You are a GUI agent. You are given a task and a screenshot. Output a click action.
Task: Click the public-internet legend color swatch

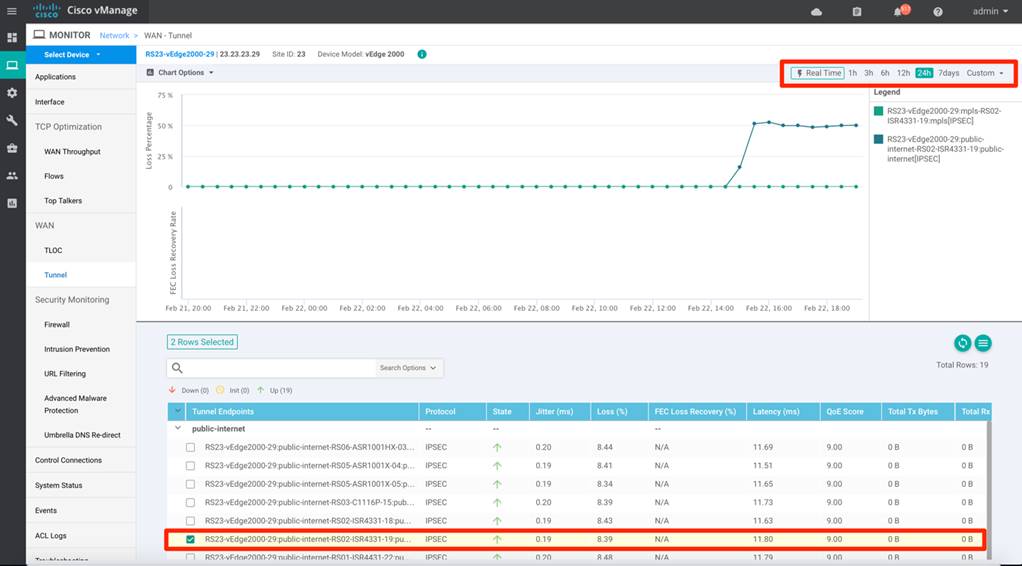pyautogui.click(x=879, y=139)
